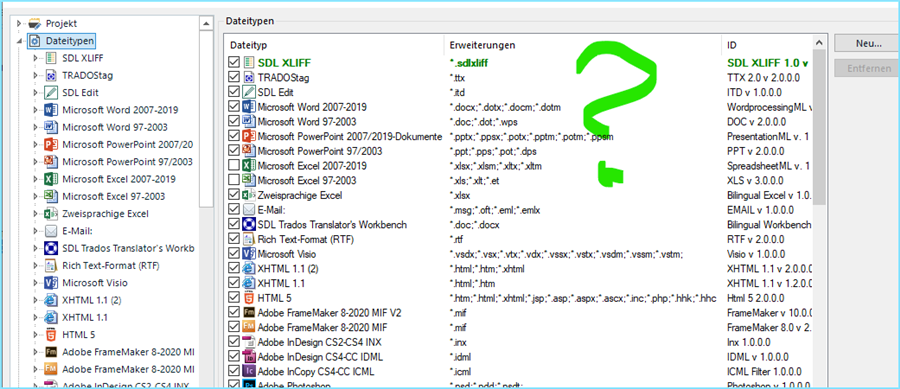Enable the Microsoft Excel 2007-2019 checkbox

point(234,166)
